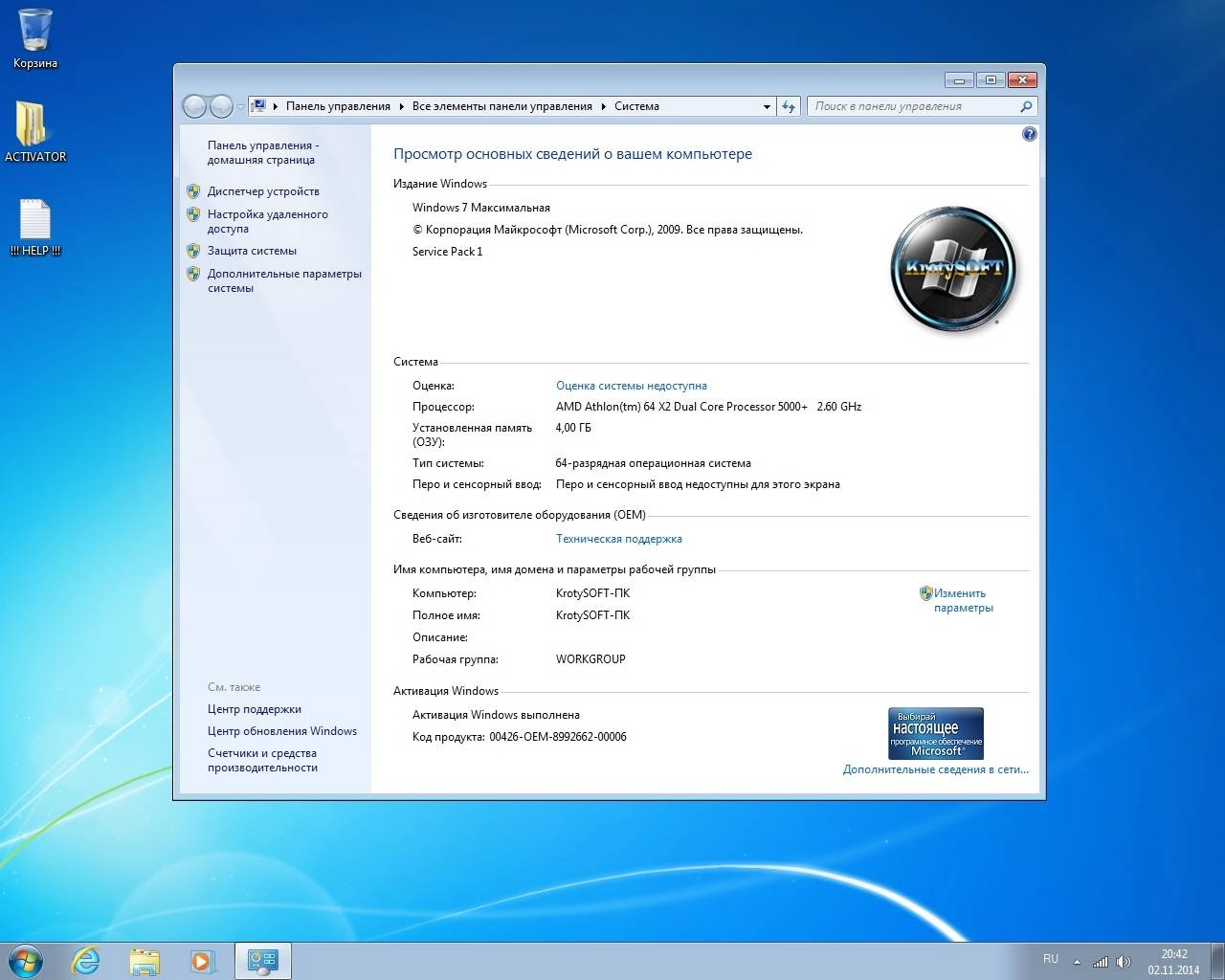Show hidden tray icons arrow

(1078, 961)
